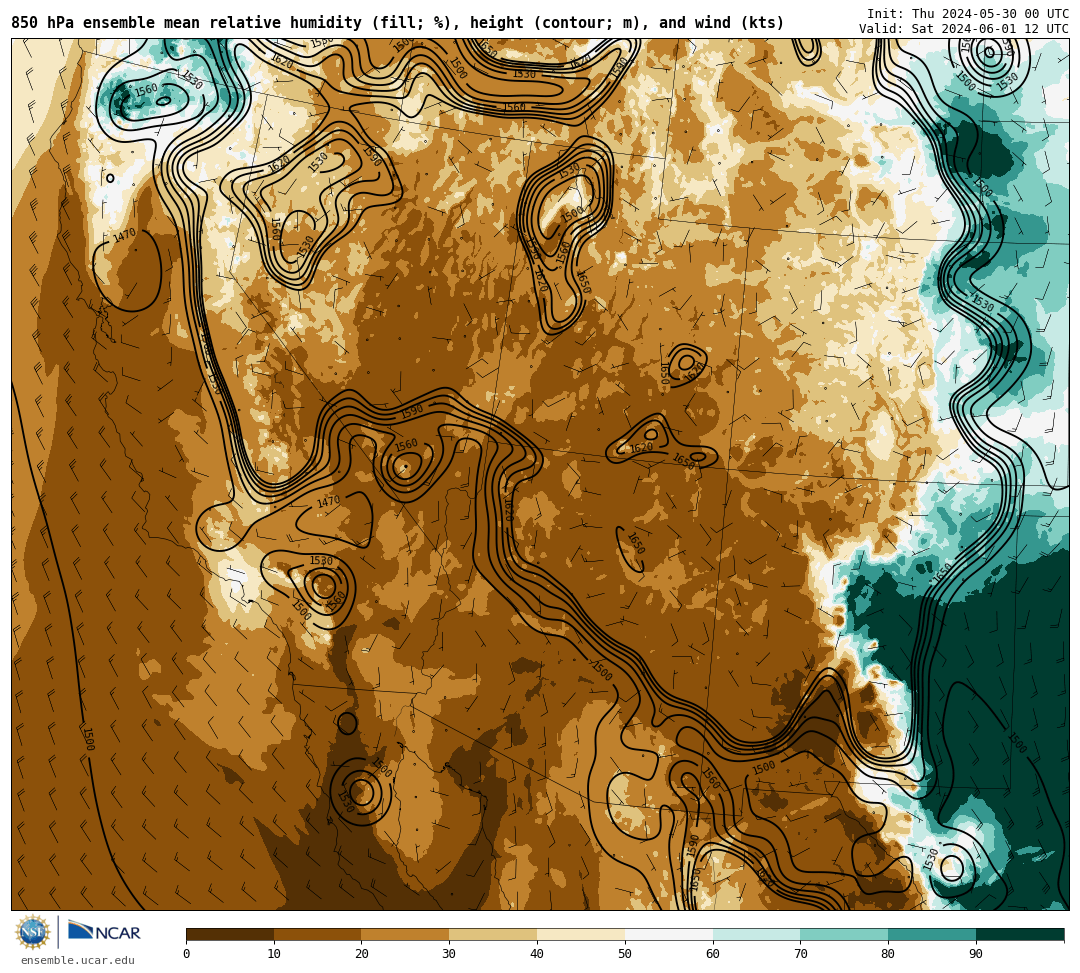Click the NCAR logo
Screen dimensions: 1080x973
(104, 932)
